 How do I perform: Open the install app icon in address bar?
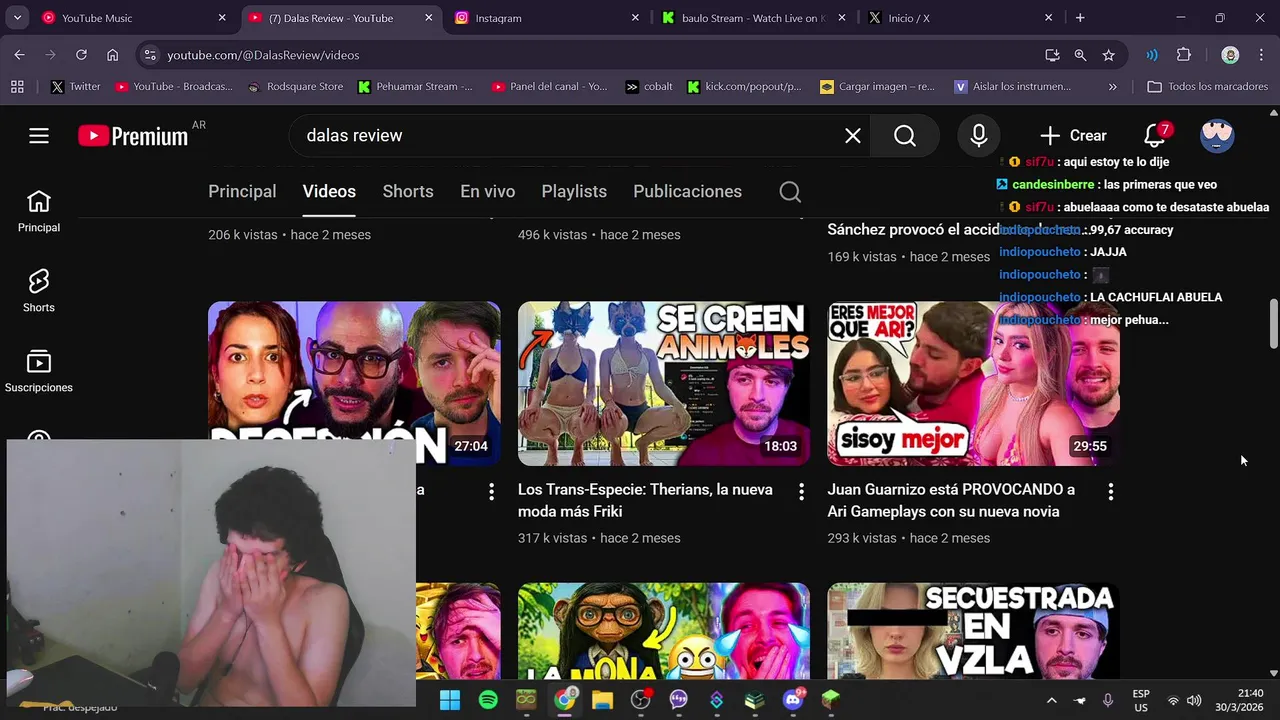1052,55
